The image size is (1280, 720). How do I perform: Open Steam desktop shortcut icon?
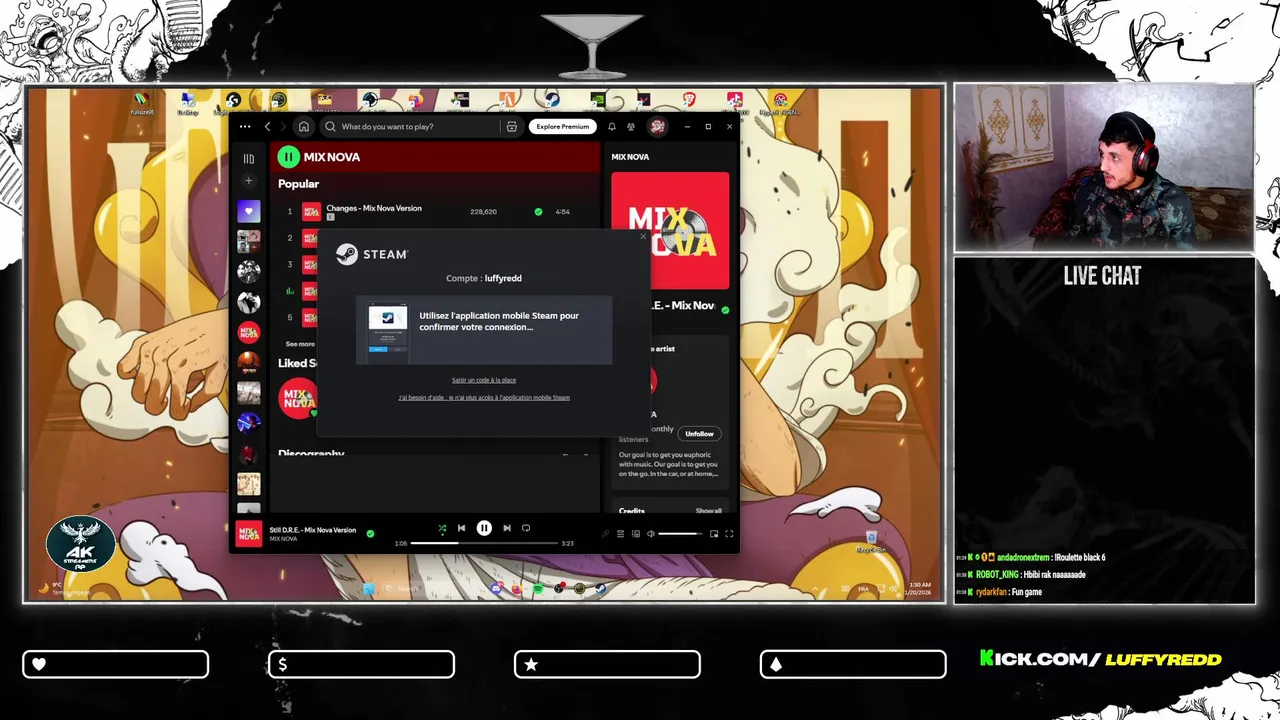551,100
